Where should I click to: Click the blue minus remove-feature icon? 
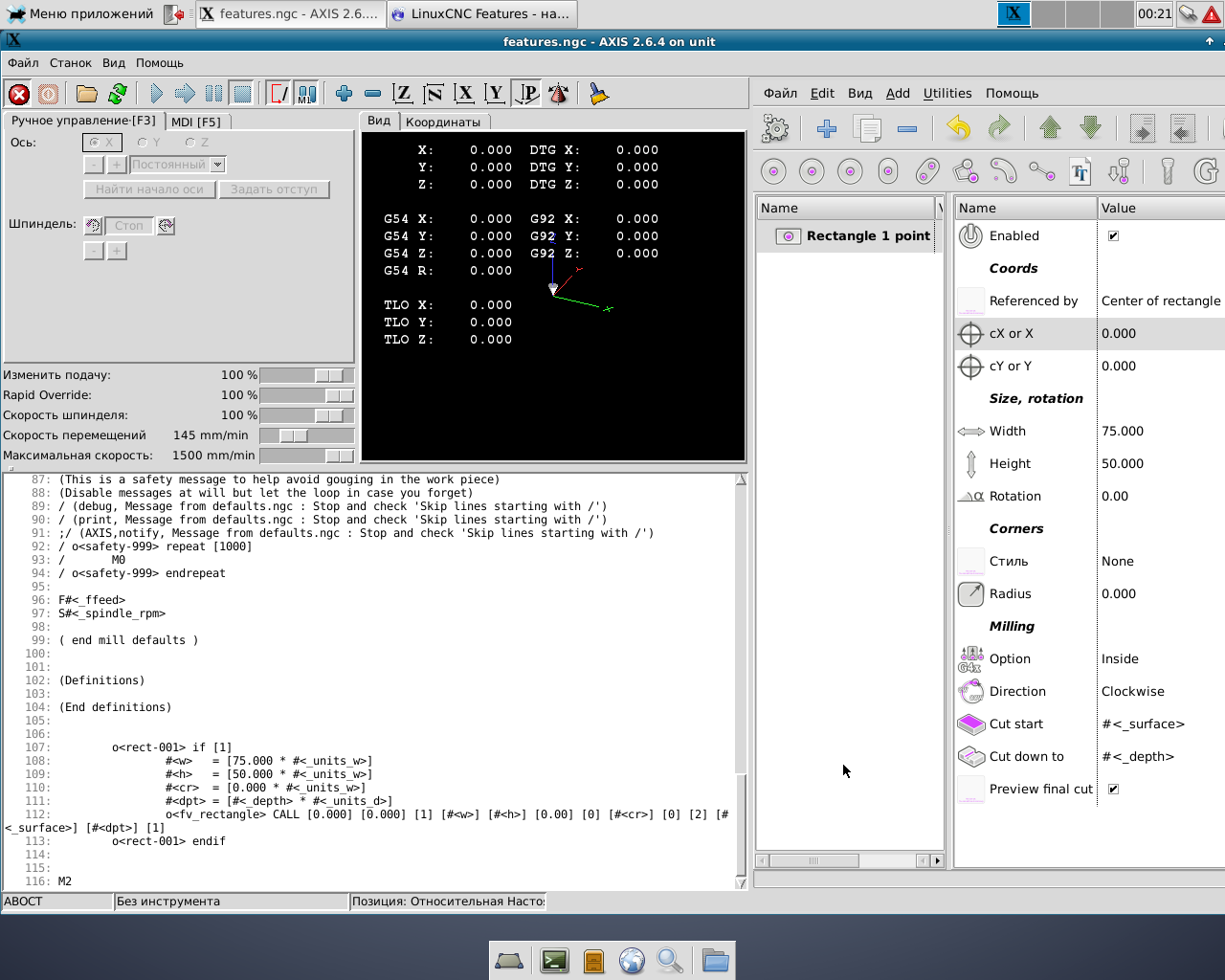(x=907, y=128)
